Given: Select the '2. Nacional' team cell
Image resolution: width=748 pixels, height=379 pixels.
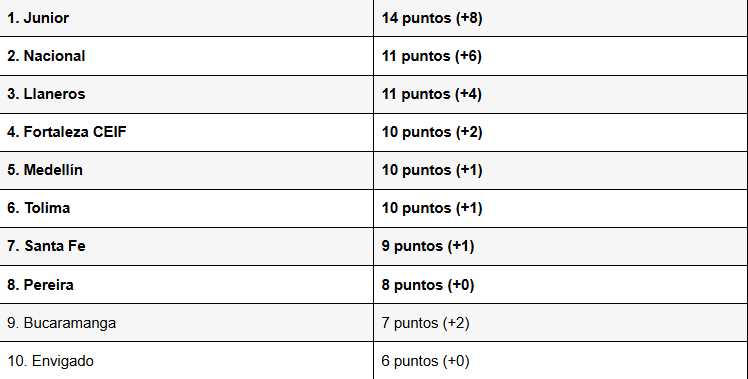Looking at the screenshot, I should 187,56.
